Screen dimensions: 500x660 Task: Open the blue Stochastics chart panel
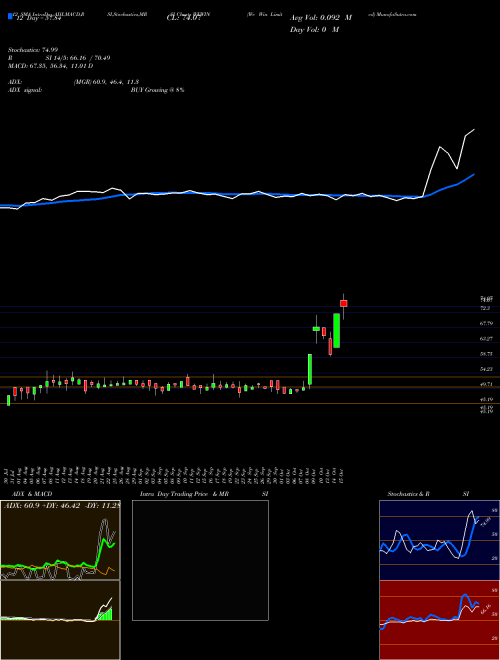tap(439, 540)
